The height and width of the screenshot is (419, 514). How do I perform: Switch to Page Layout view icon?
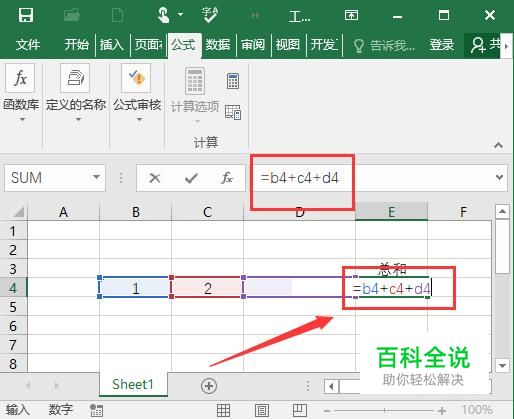pyautogui.click(x=262, y=411)
